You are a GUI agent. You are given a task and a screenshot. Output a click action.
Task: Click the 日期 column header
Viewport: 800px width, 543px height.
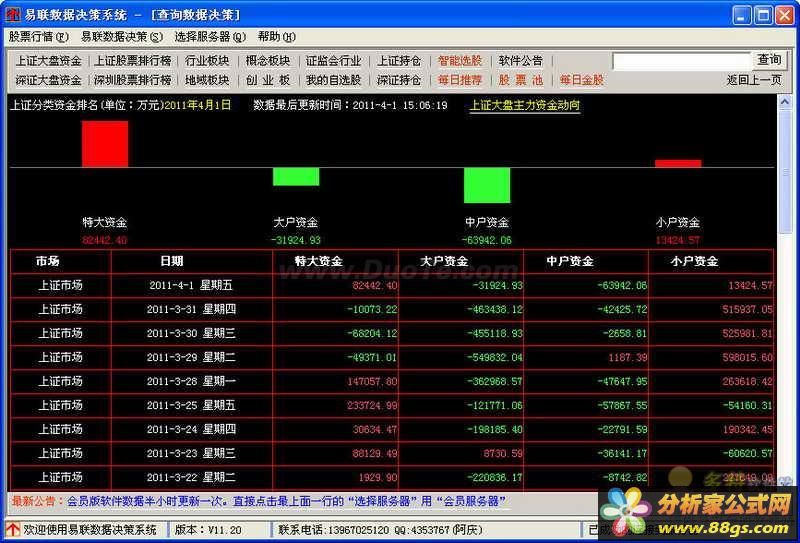tap(171, 261)
